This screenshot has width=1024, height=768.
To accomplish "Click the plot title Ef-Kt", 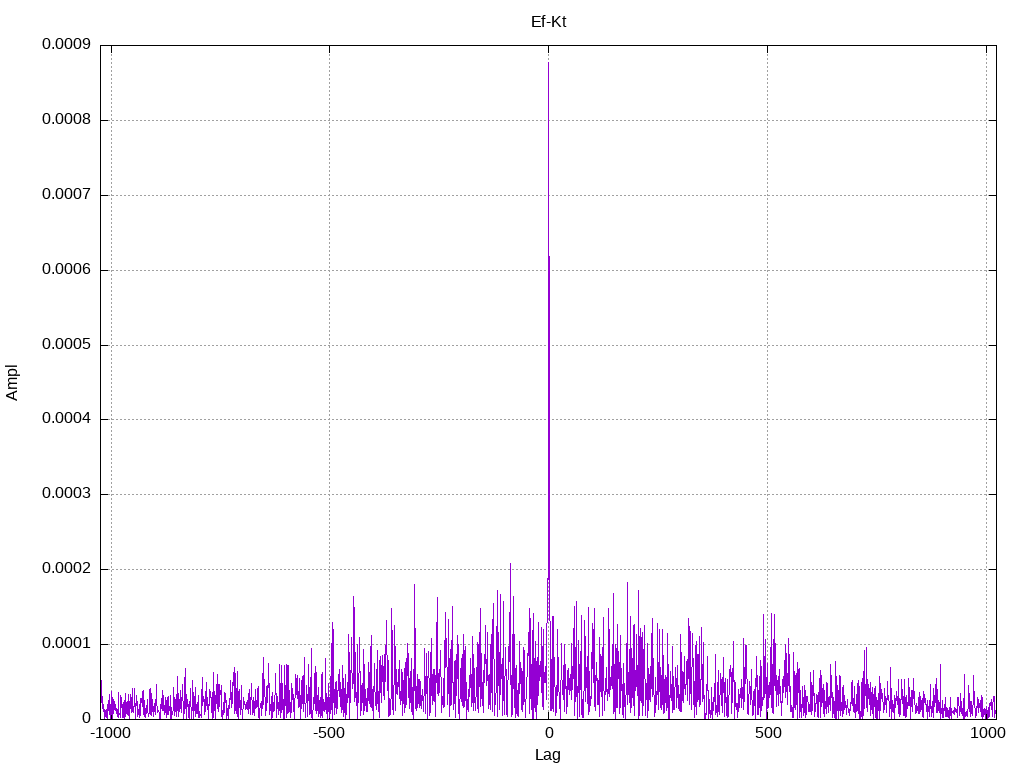I will pos(548,22).
